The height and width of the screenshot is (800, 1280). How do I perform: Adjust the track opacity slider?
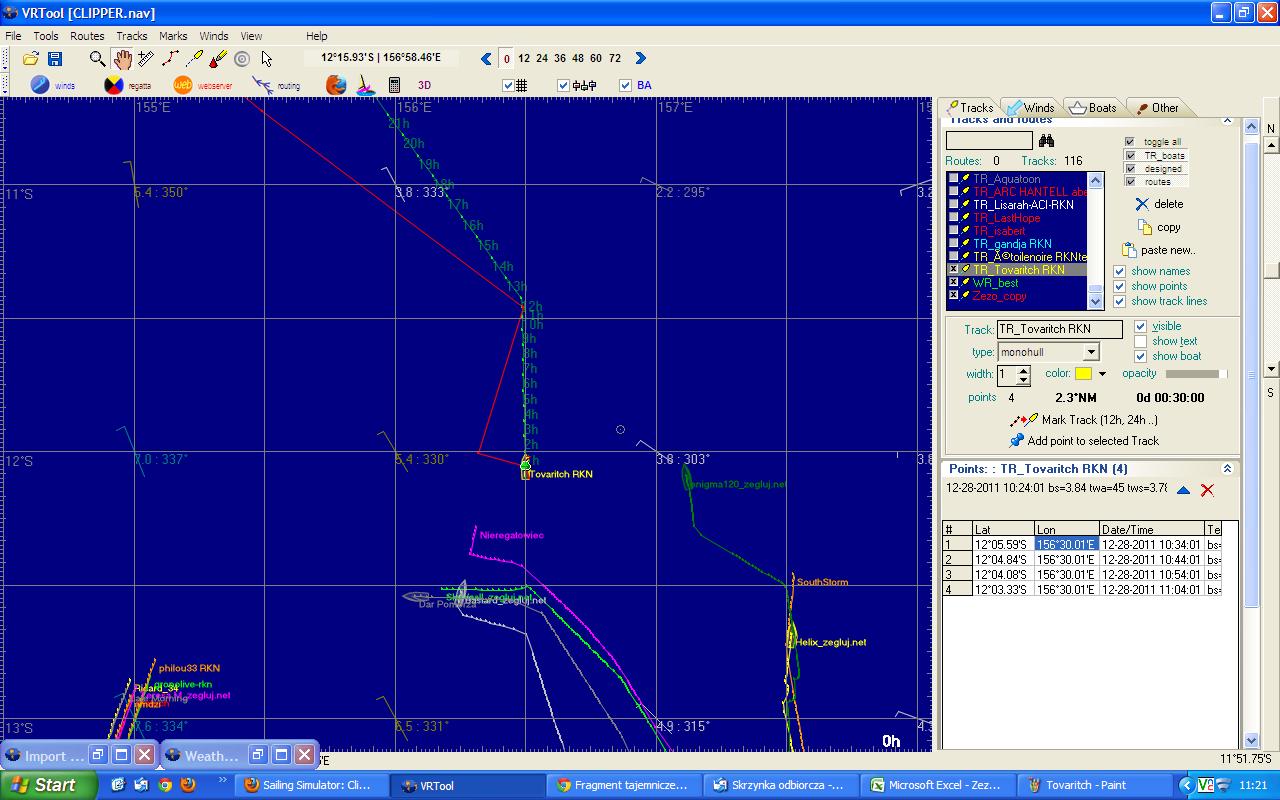click(x=1196, y=374)
